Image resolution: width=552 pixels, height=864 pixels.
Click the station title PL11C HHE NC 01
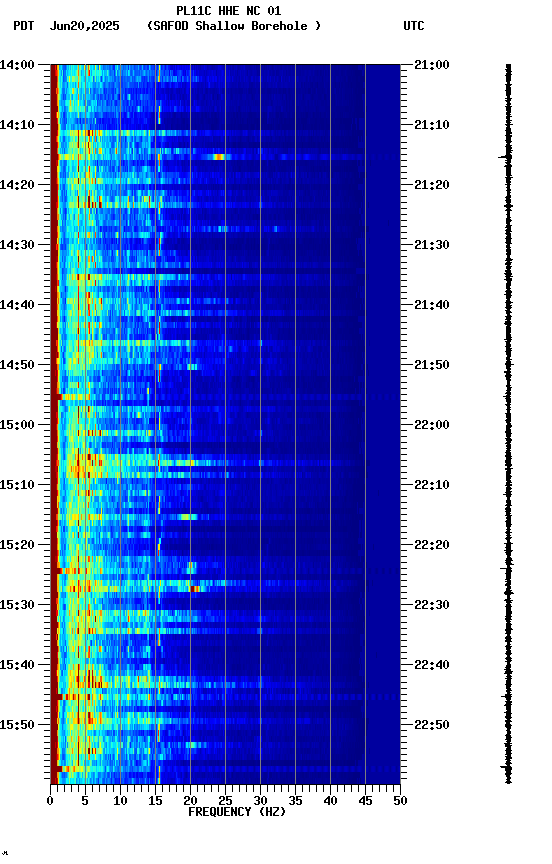pos(228,10)
